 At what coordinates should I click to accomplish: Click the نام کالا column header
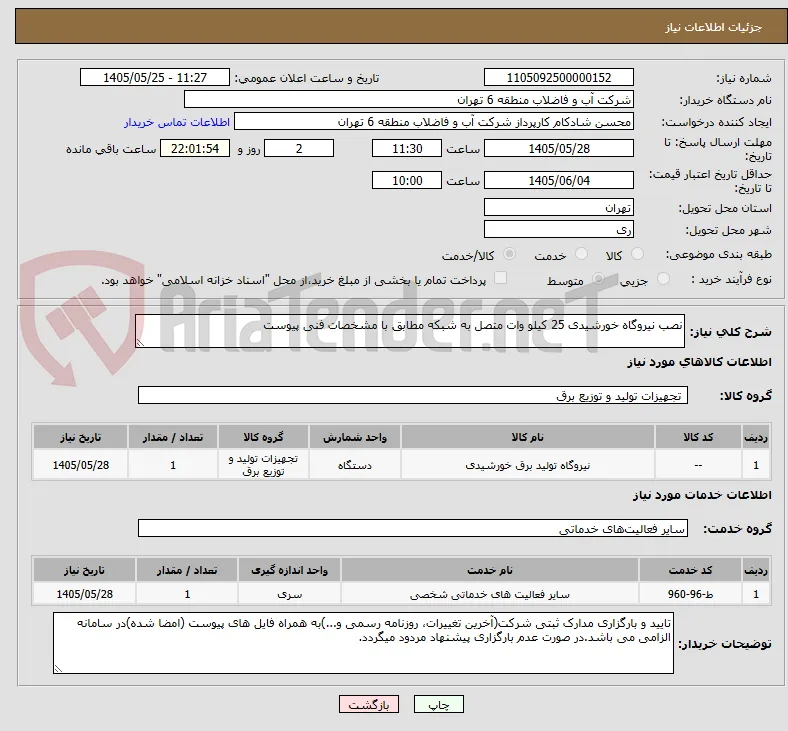(x=528, y=437)
